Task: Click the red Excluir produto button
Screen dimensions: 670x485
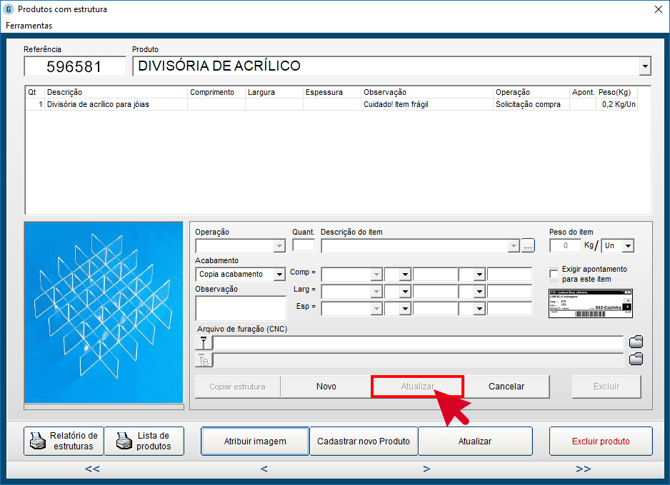Action: point(601,441)
